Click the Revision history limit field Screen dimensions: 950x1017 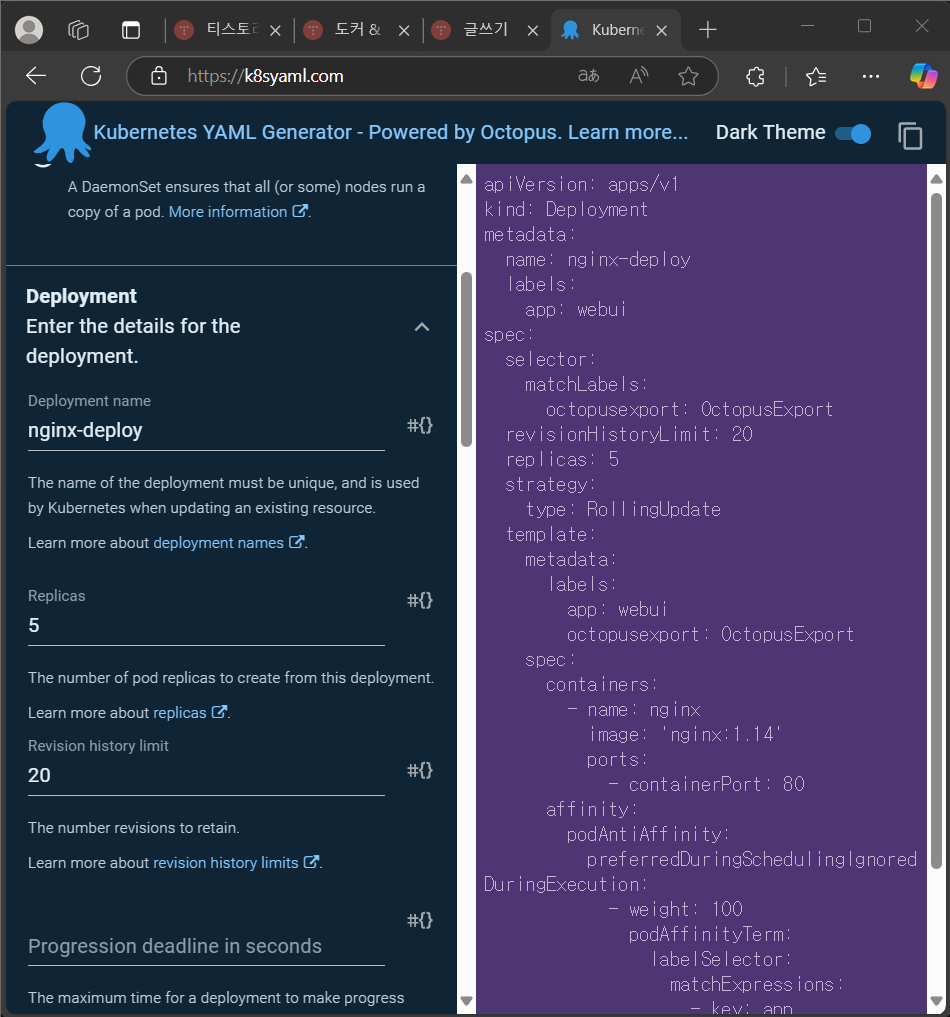[x=206, y=776]
